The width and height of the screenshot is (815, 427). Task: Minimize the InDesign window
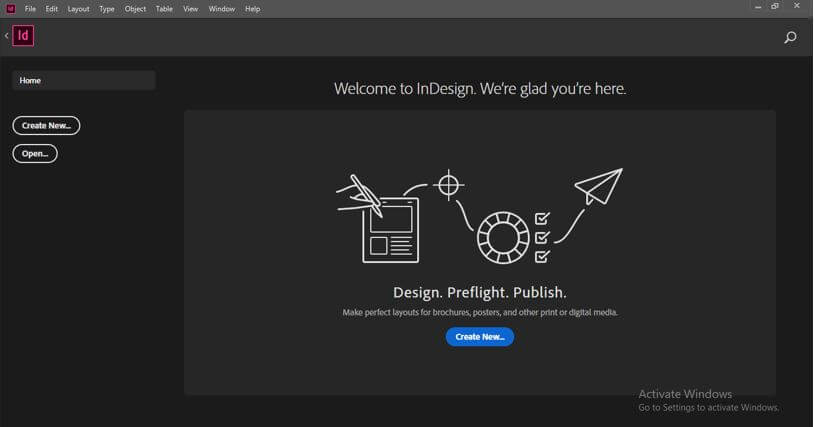758,7
